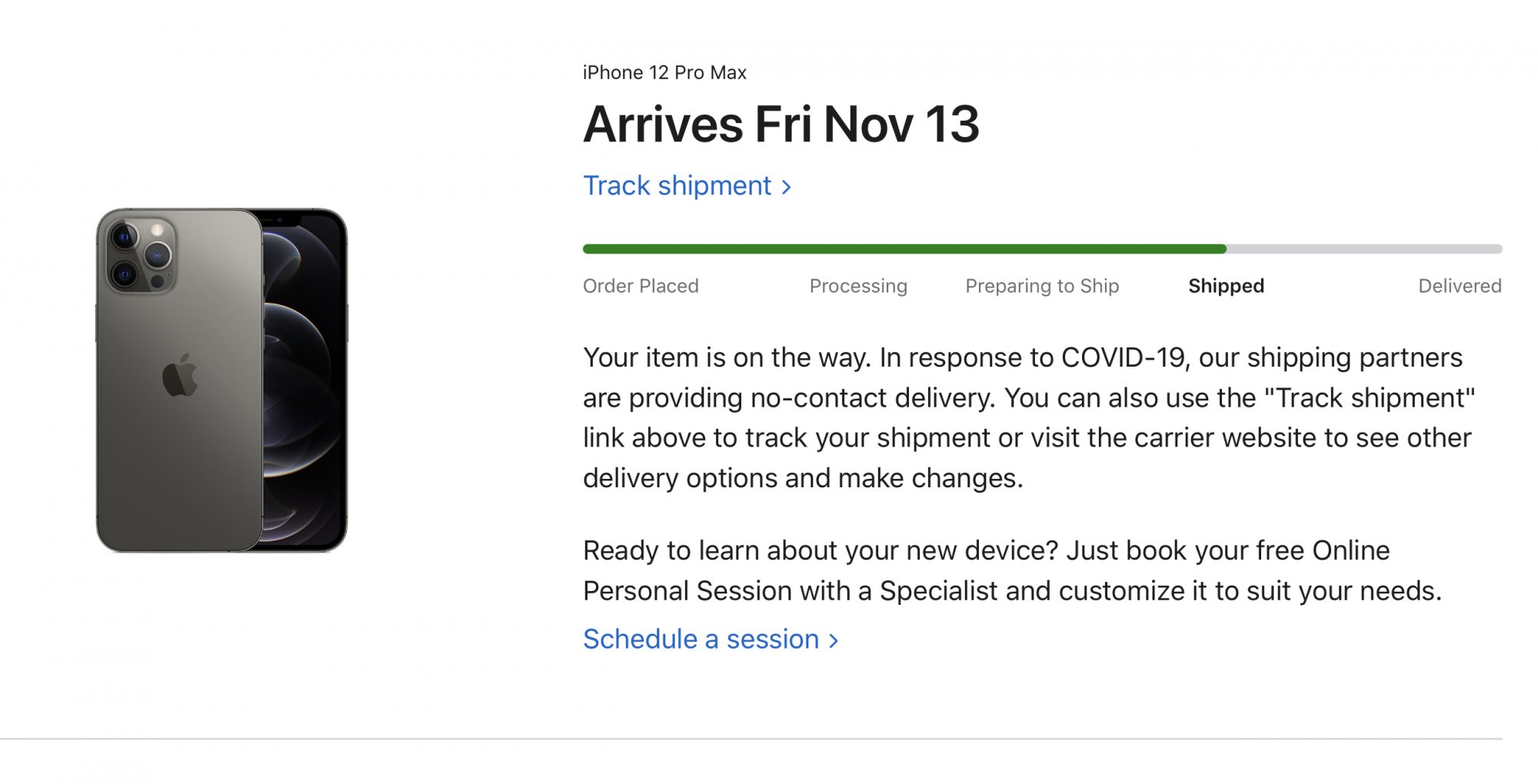Click the COVID-19 no-contact delivery paragraph
This screenshot has width=1538, height=784.
coord(1029,417)
